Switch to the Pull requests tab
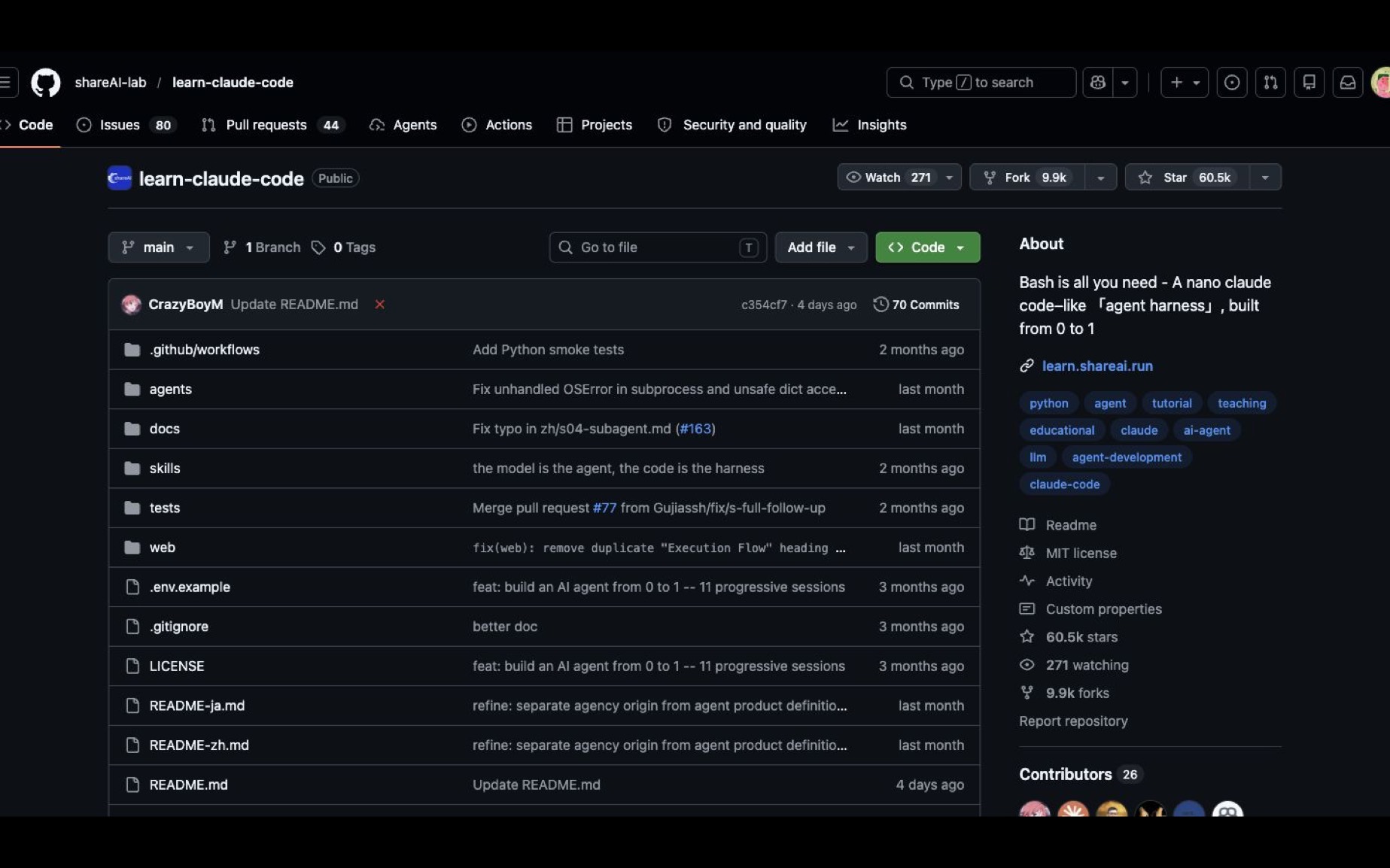Viewport: 1390px width, 868px height. pyautogui.click(x=272, y=125)
